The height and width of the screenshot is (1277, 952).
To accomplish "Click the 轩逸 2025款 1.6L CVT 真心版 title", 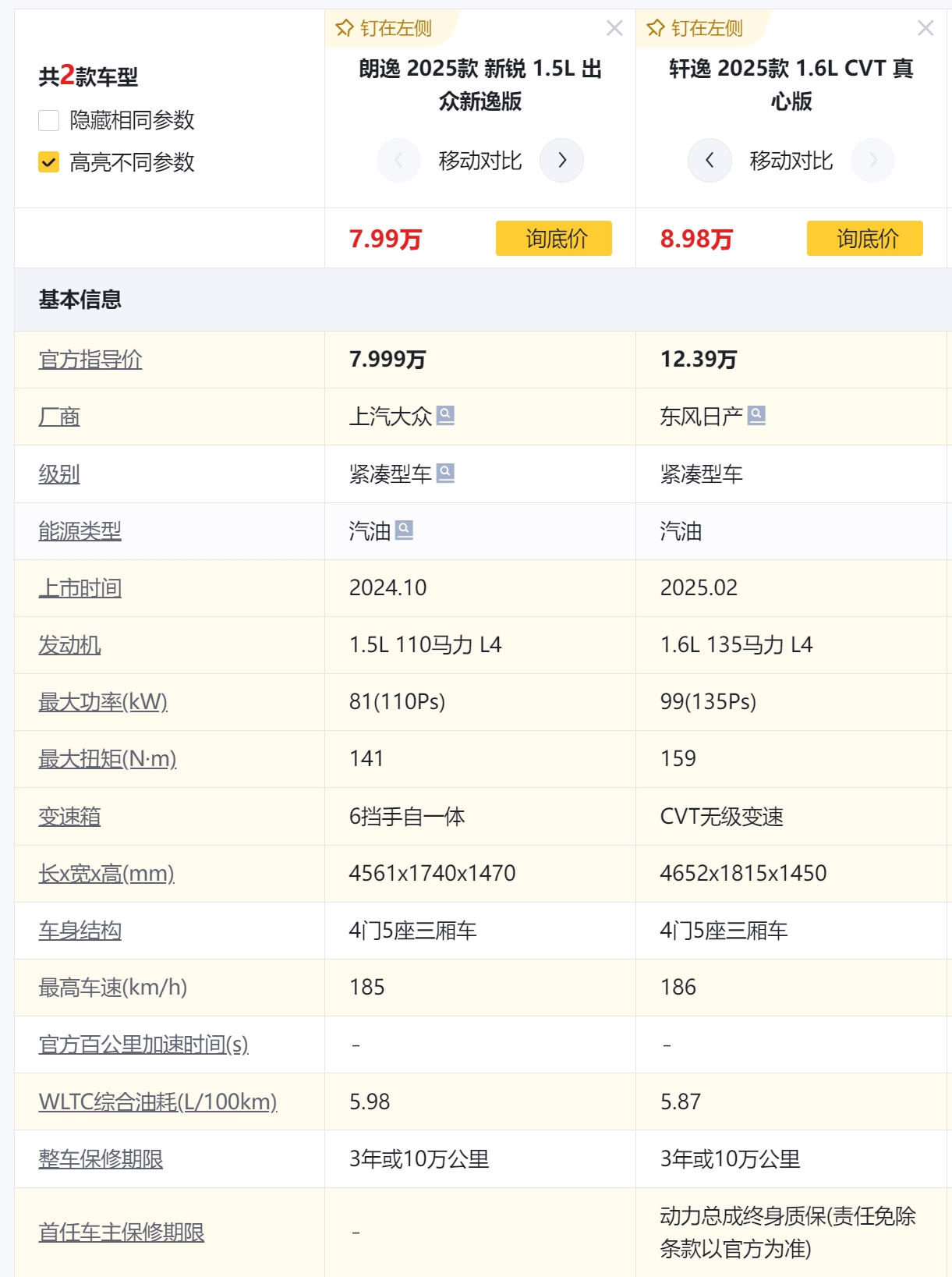I will (x=791, y=85).
